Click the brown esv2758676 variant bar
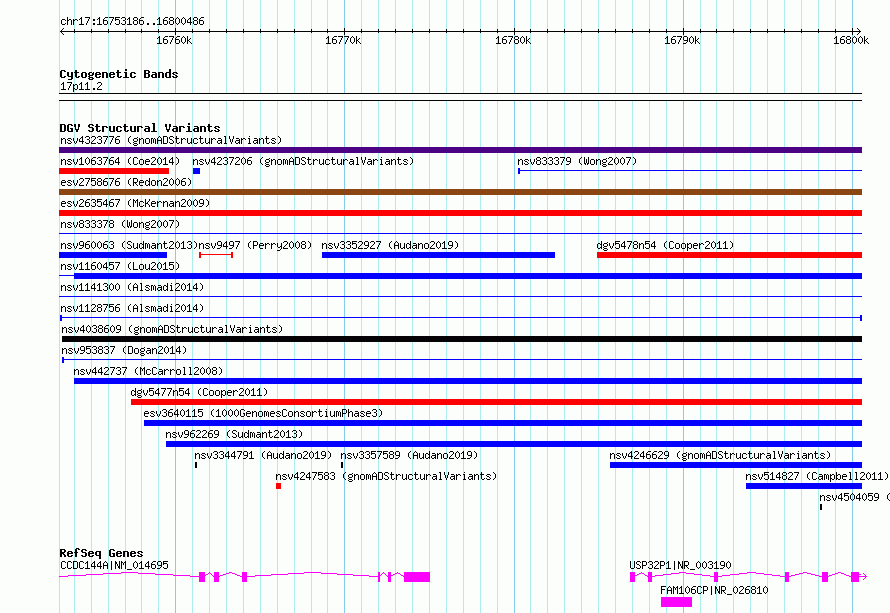 pos(460,192)
